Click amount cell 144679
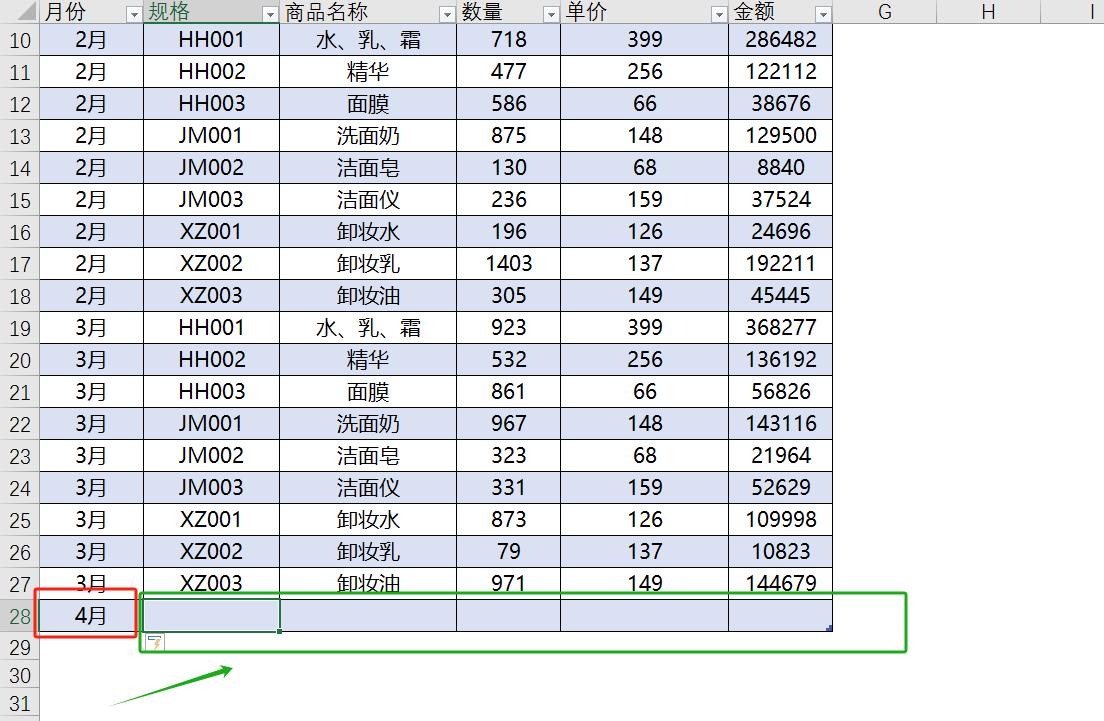1104x721 pixels. (781, 584)
